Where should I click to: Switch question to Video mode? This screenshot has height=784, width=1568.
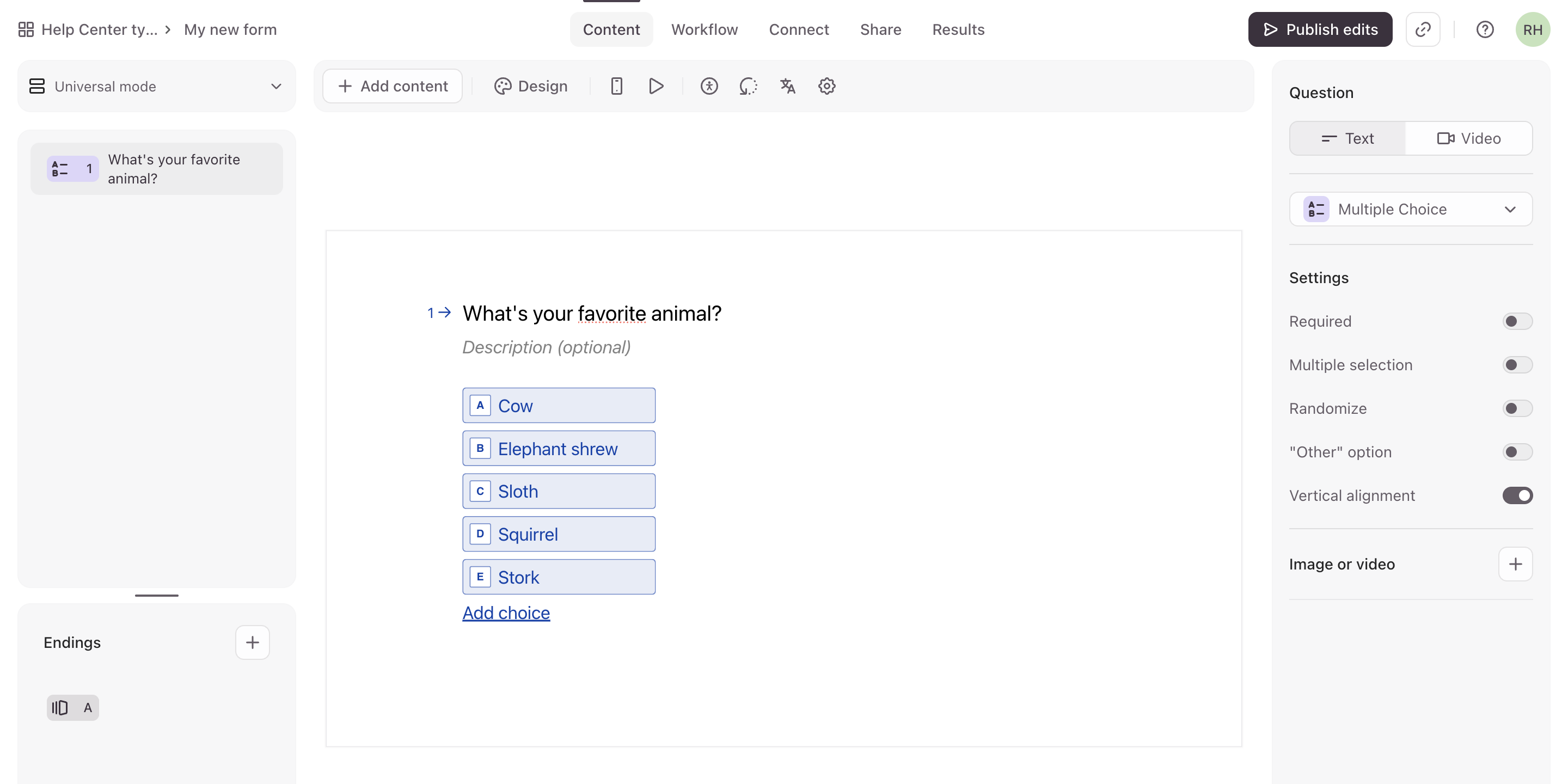1468,138
